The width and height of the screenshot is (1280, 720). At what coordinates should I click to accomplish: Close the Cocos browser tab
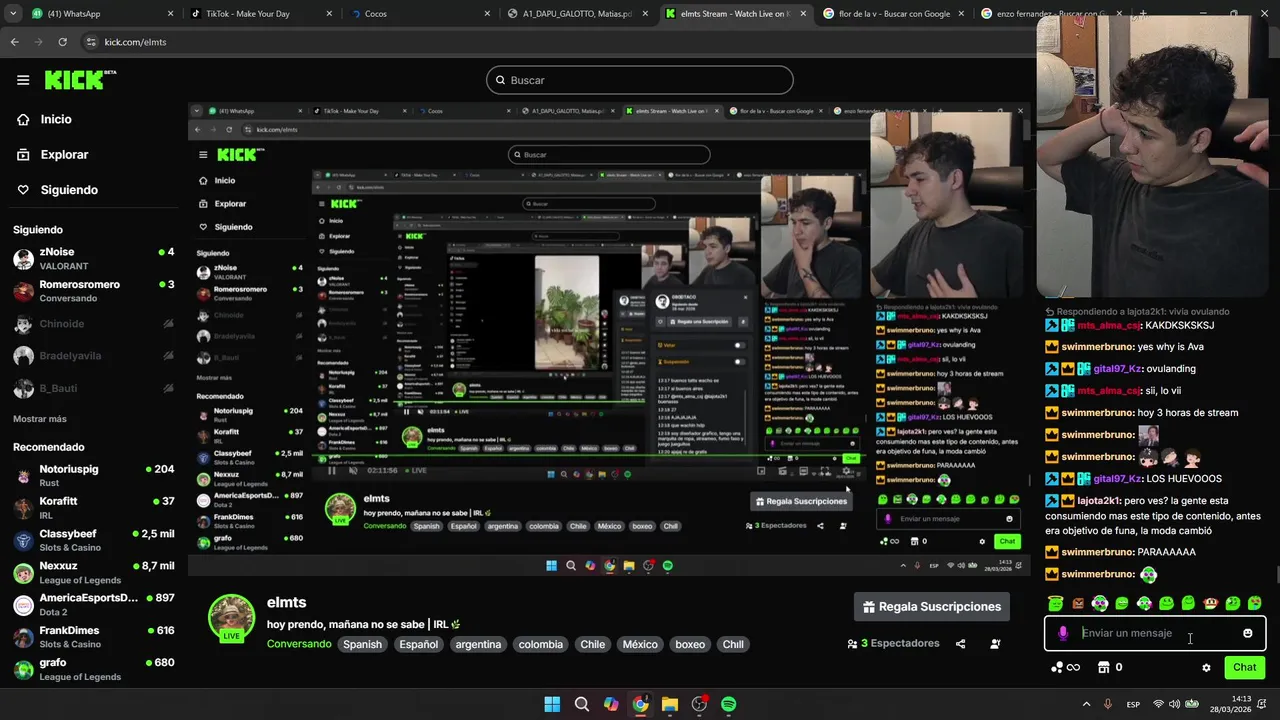[x=487, y=14]
